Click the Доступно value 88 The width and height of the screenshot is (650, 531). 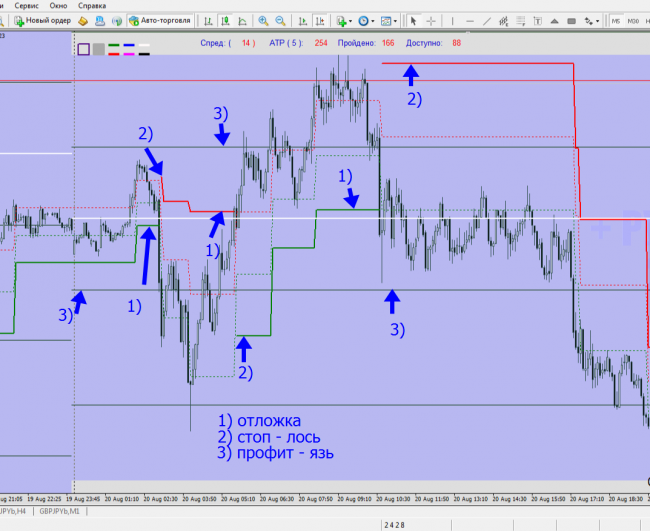(456, 43)
